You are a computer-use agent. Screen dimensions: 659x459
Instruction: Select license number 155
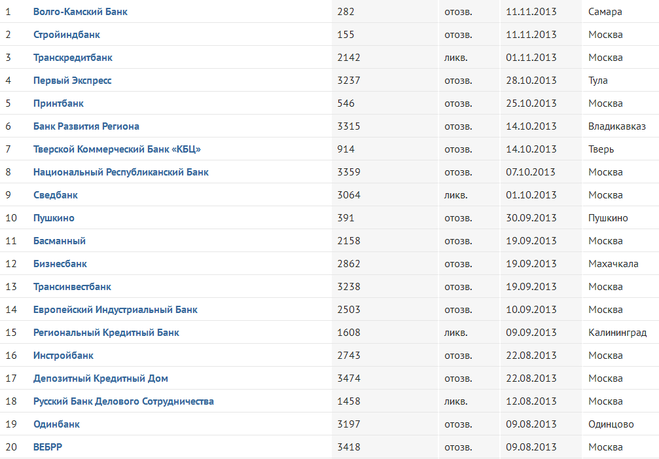(345, 34)
